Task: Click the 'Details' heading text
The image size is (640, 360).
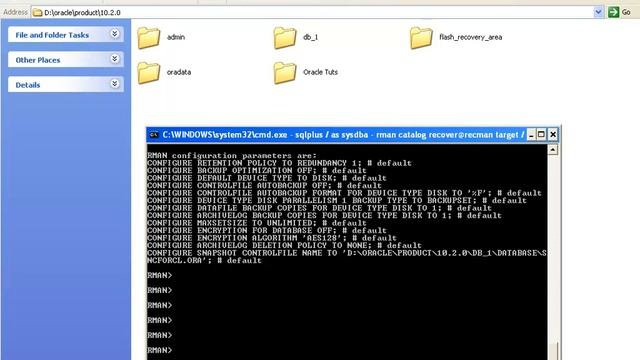Action: tap(28, 85)
